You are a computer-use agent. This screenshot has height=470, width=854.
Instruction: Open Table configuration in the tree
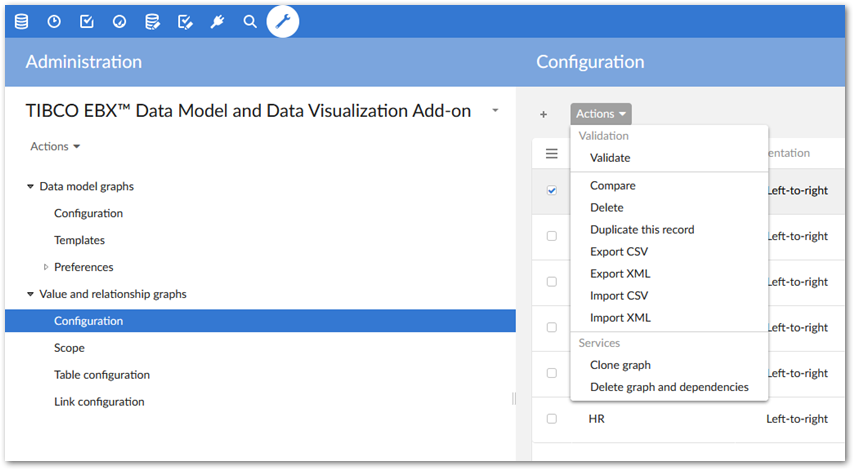point(102,375)
